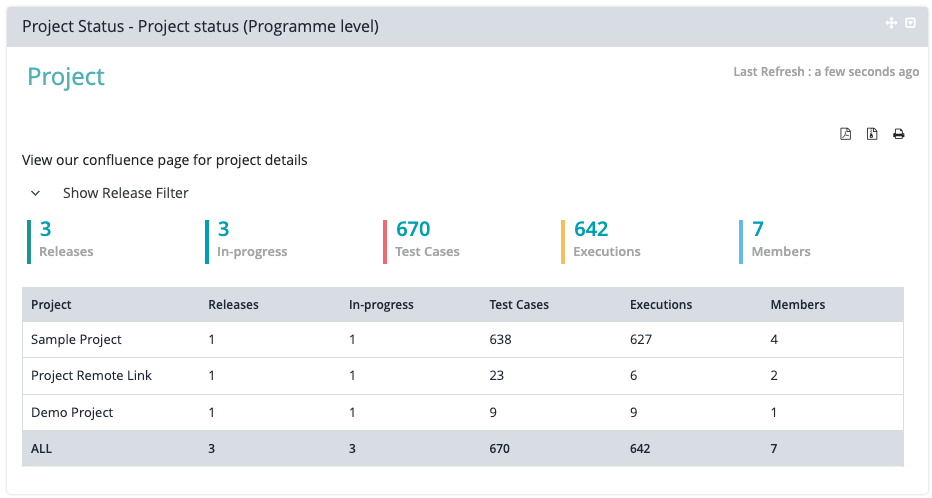The height and width of the screenshot is (498, 932).
Task: Sort table by Test Cases column header
Action: [x=519, y=304]
